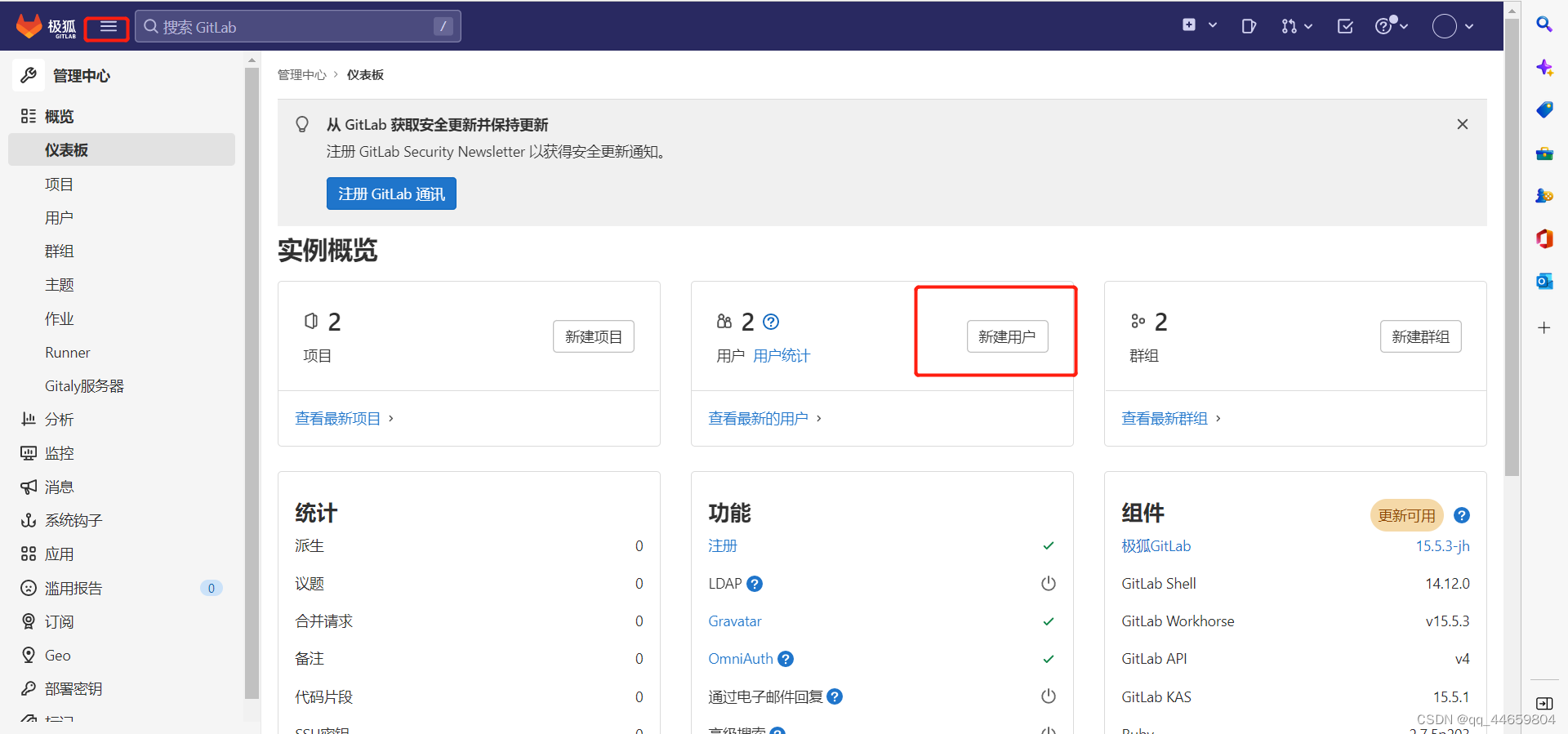Open 查看最新的用户 link
The width and height of the screenshot is (1568, 734).
[x=758, y=419]
